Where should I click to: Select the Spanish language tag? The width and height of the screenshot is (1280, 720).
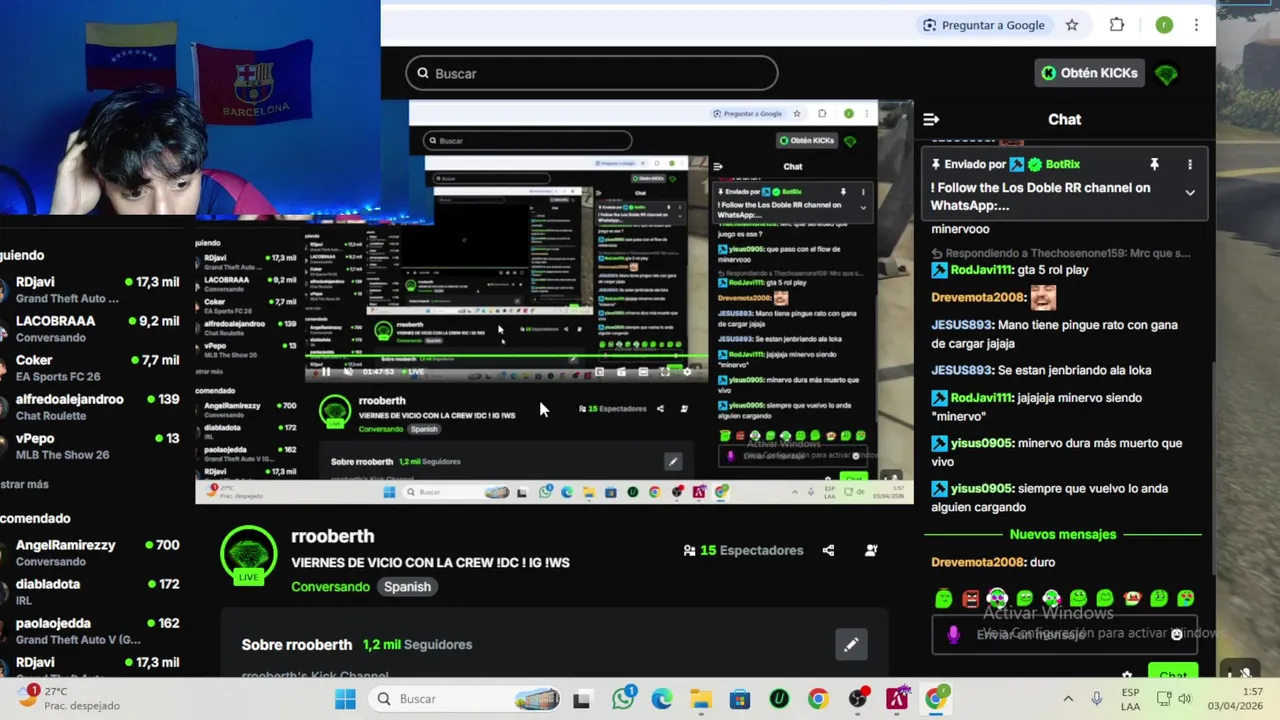pyautogui.click(x=407, y=587)
